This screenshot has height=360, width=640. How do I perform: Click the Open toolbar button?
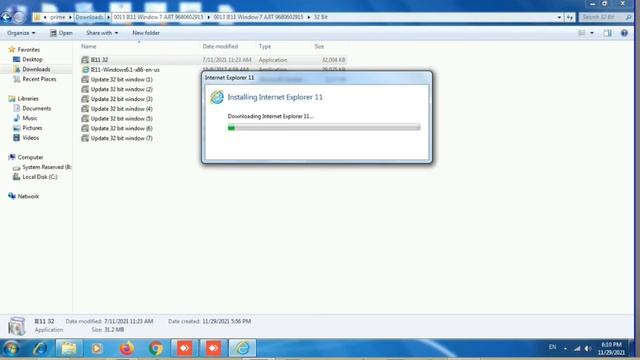click(61, 33)
